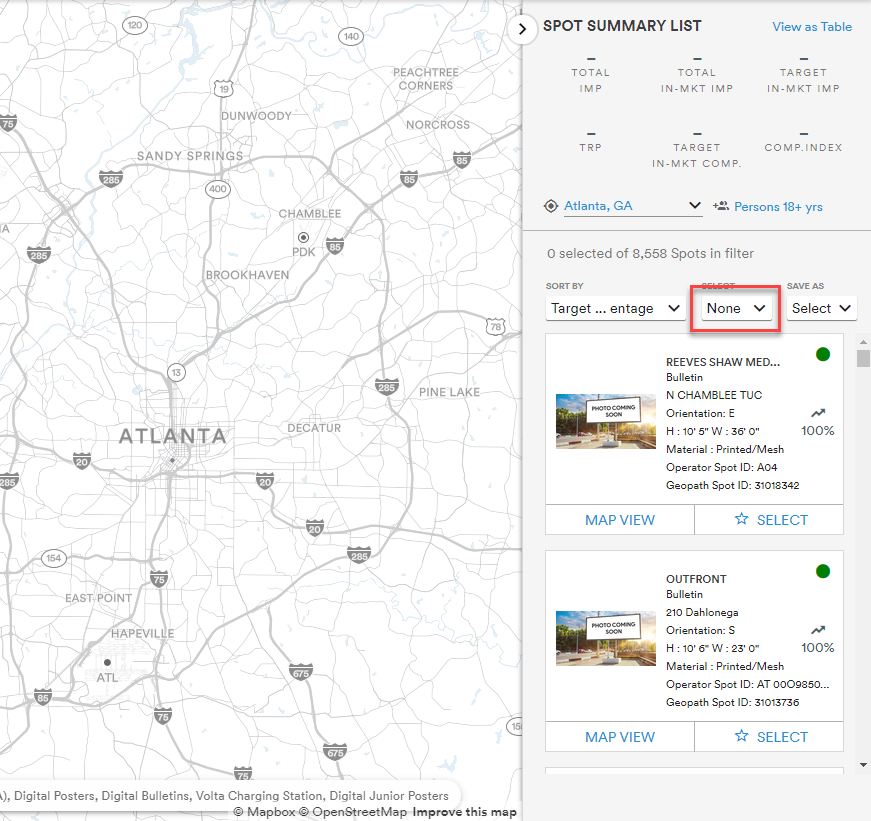Click the BROOKHAVEN label on map
The width and height of the screenshot is (871, 821).
coord(247,275)
